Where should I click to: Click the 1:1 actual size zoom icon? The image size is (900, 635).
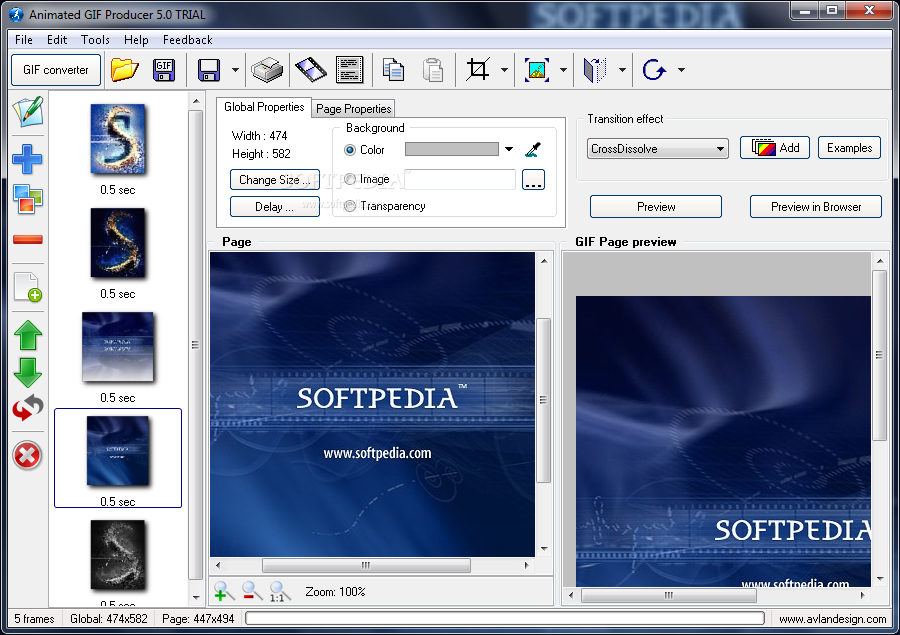280,591
